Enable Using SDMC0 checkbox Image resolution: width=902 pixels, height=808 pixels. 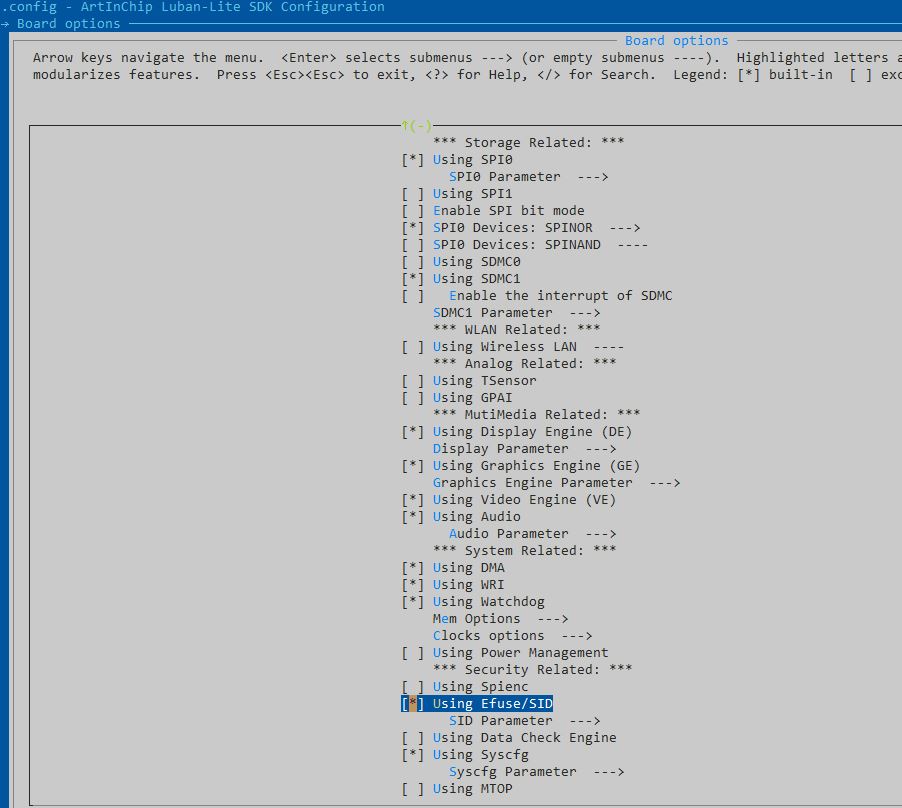point(412,262)
